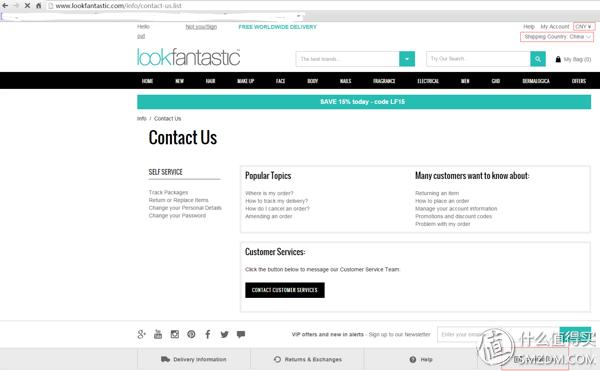Open the ELECTRICAL menu item
600x371 pixels.
click(428, 81)
